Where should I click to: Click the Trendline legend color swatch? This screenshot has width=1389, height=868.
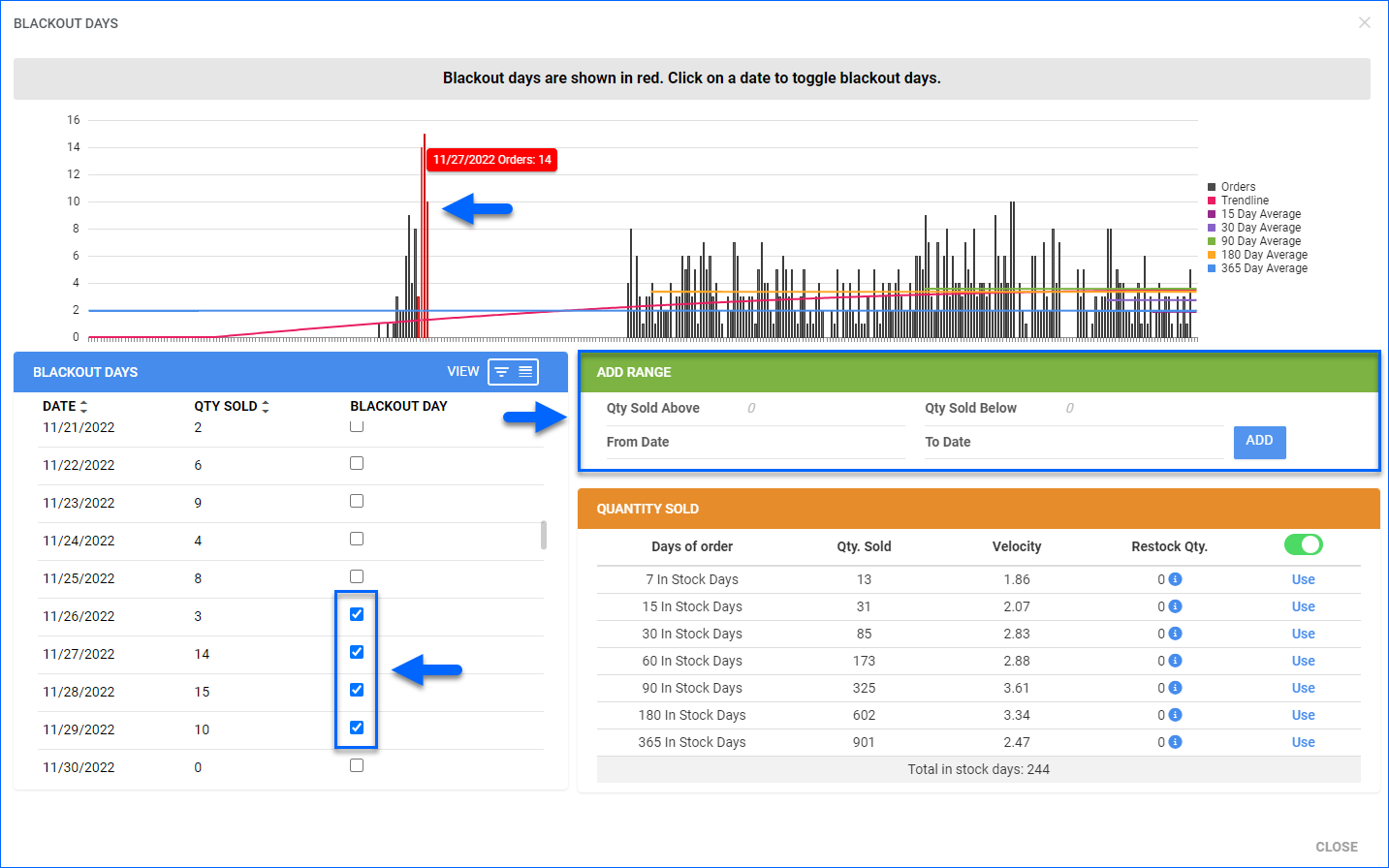1212,201
